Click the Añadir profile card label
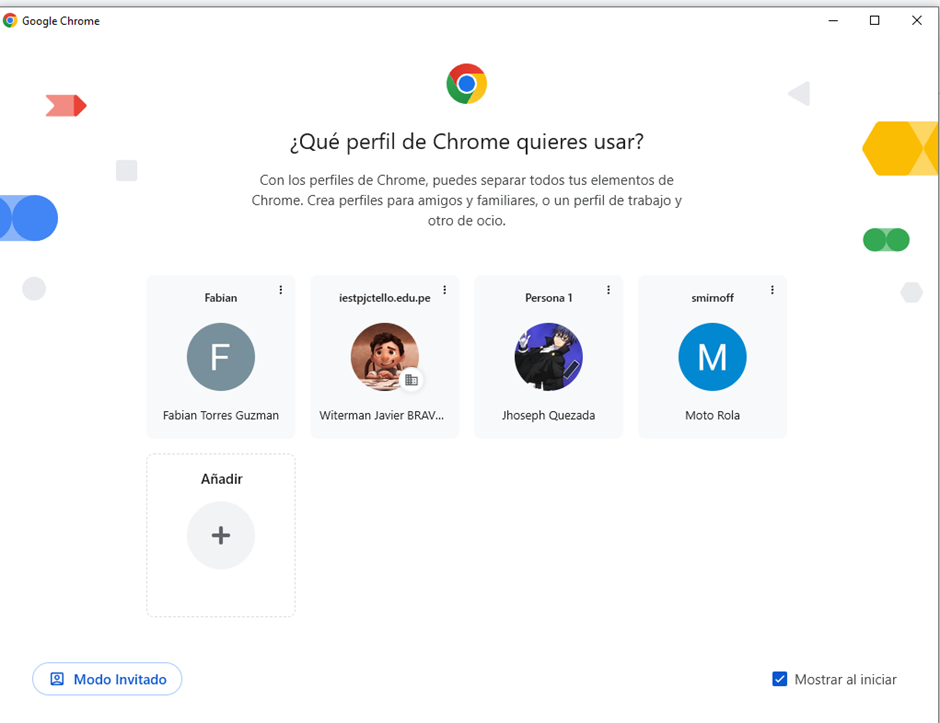The height and width of the screenshot is (723, 940). [x=221, y=479]
